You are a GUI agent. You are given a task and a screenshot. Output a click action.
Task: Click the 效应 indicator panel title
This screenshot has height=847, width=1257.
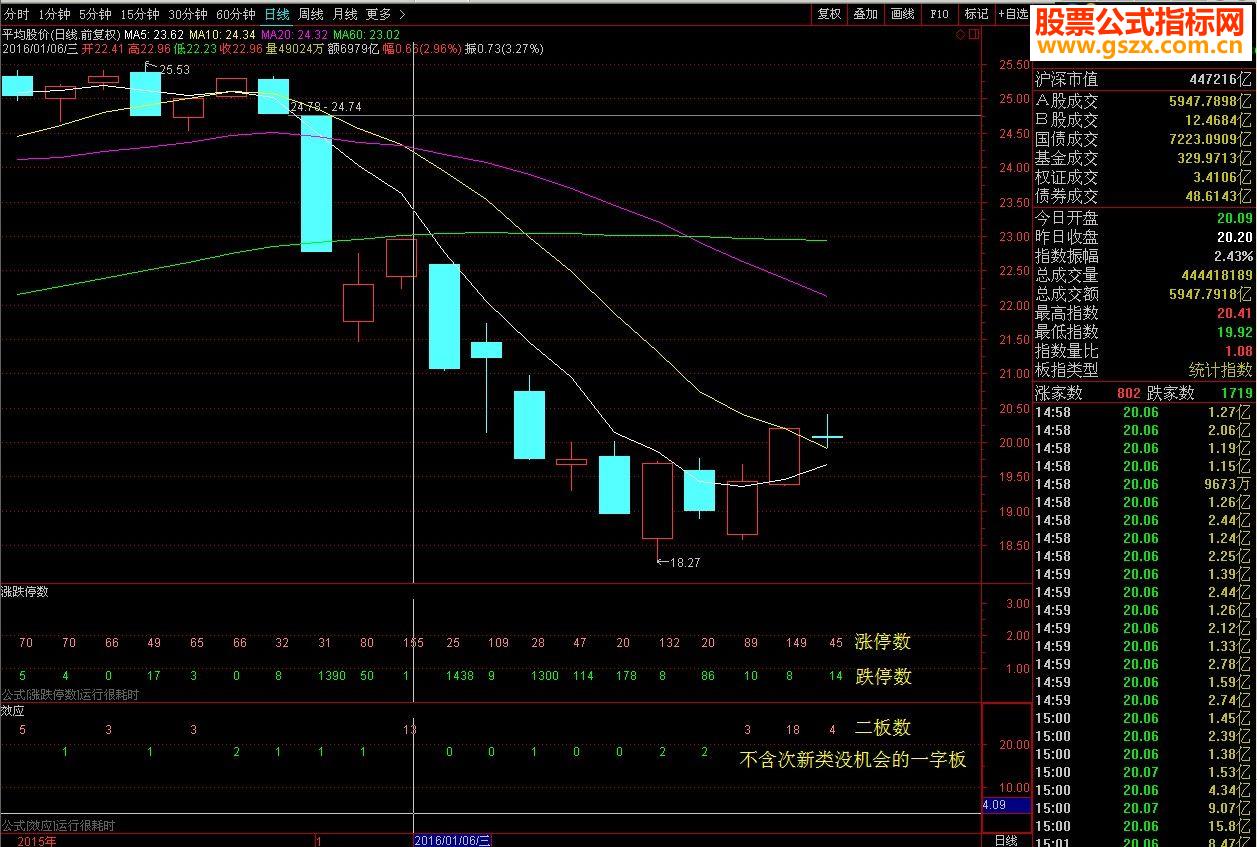coord(13,710)
